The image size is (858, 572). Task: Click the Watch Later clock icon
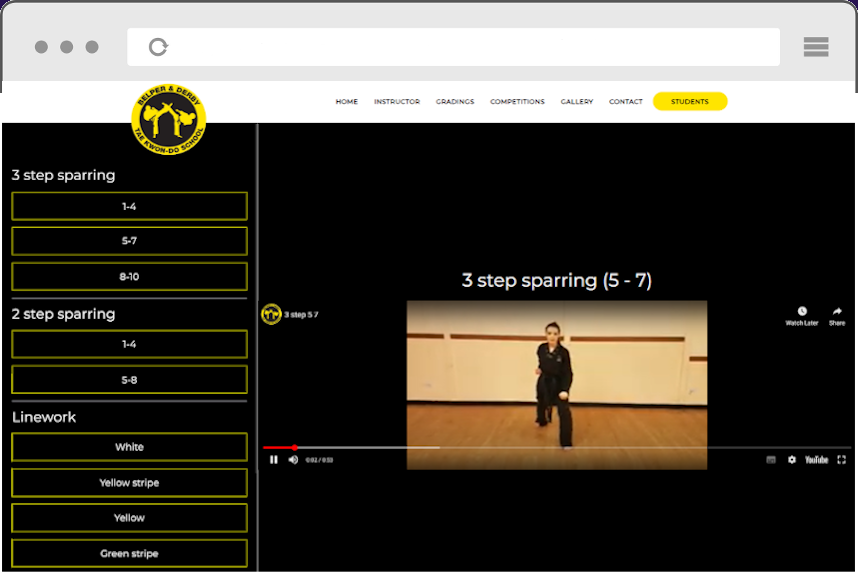[x=802, y=312]
